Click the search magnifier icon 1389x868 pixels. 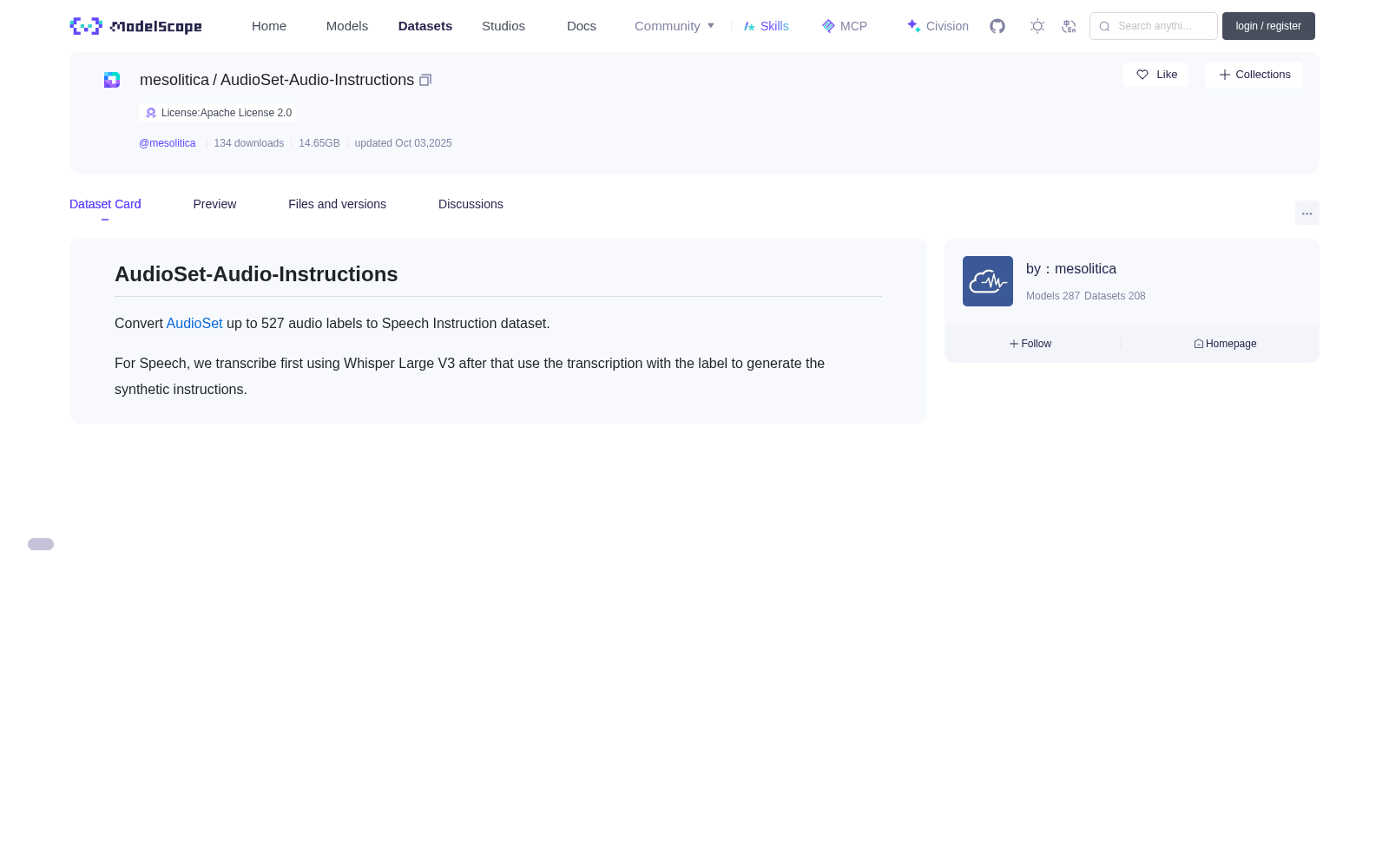(x=1104, y=26)
